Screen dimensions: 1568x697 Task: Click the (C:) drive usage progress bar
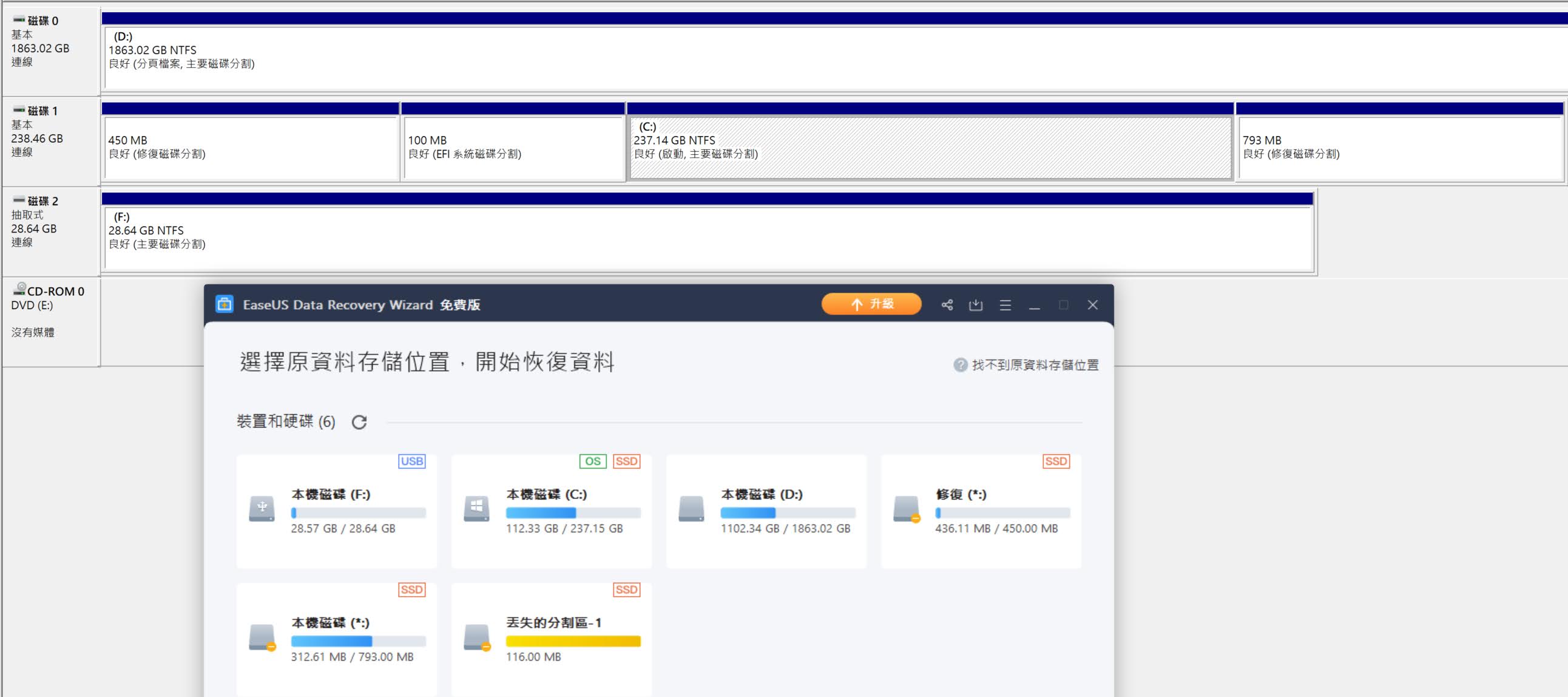[572, 513]
